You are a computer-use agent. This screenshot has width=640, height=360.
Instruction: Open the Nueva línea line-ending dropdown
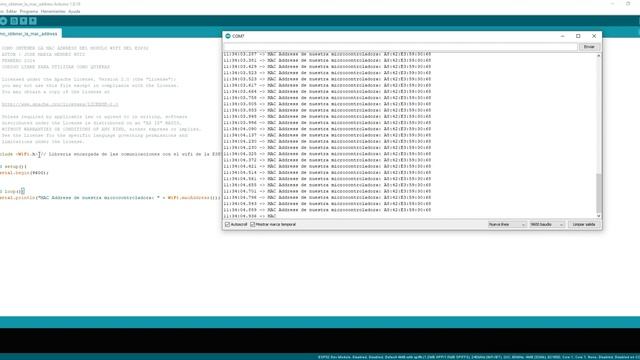(x=507, y=224)
